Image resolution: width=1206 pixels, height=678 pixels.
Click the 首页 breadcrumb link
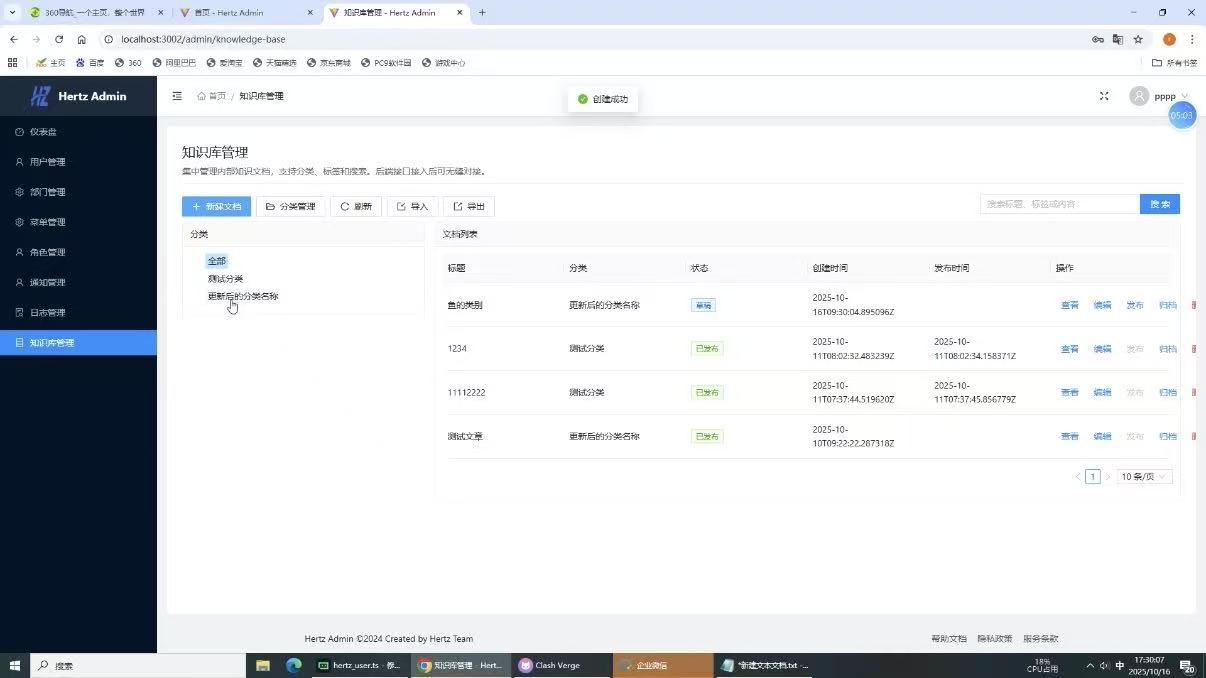(x=217, y=96)
